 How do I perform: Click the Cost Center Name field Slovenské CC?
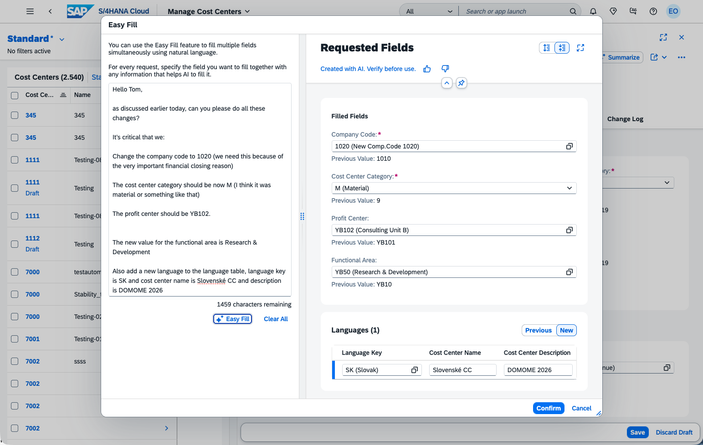[462, 370]
